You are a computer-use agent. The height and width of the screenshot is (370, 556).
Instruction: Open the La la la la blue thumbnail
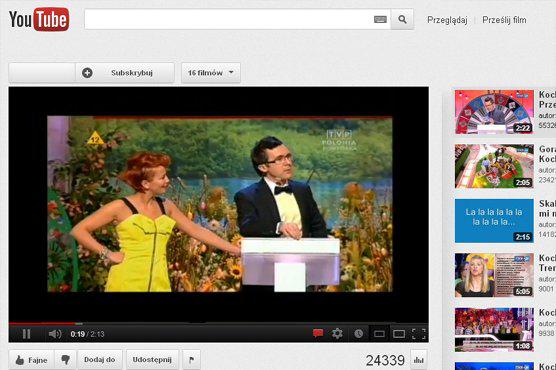tap(494, 221)
